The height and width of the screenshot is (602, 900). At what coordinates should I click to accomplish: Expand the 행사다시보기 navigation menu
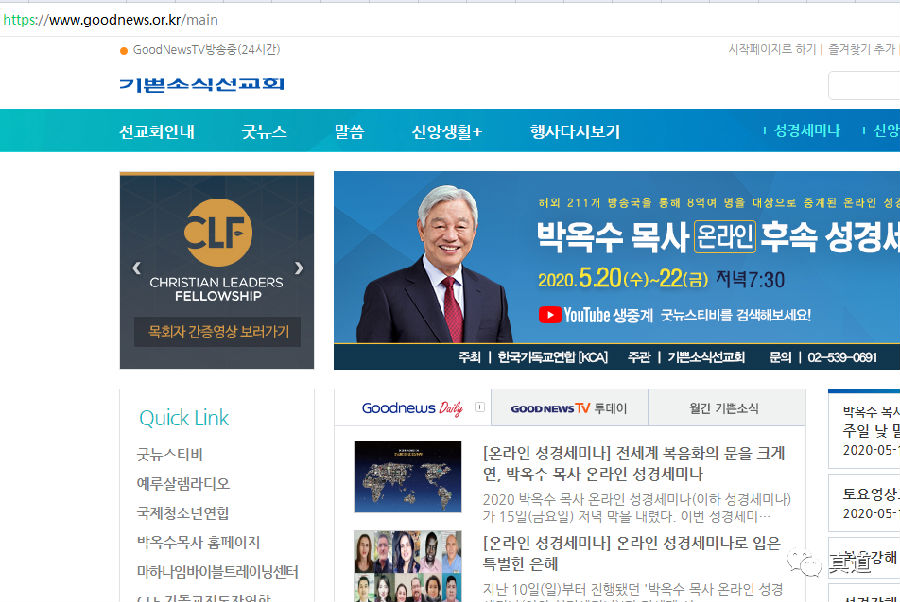pos(575,132)
